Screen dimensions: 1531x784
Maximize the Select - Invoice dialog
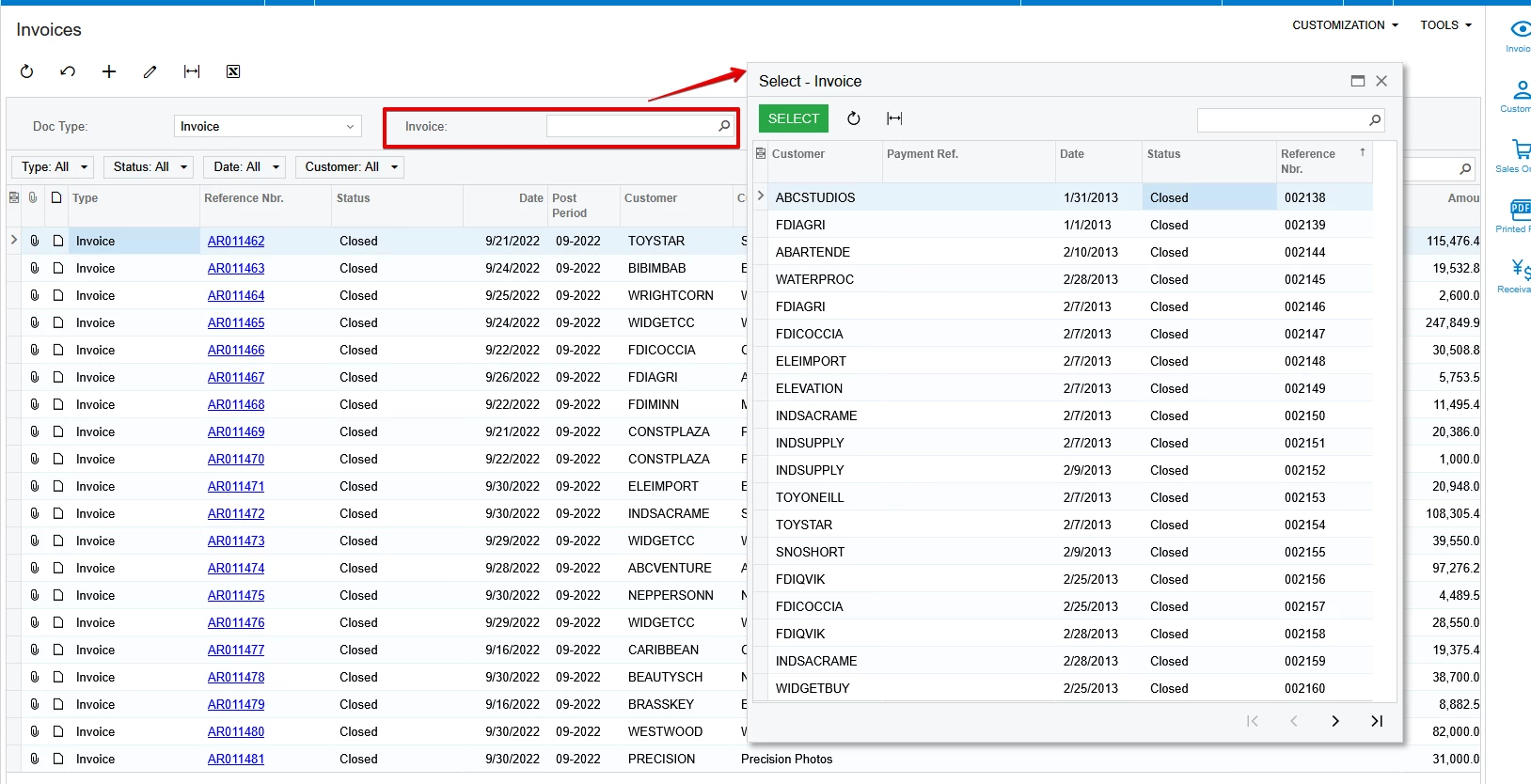(x=1358, y=81)
